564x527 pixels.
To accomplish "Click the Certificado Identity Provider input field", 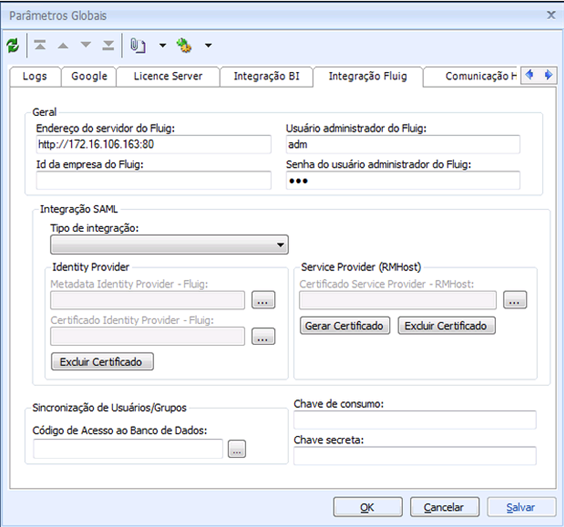I will pyautogui.click(x=147, y=336).
